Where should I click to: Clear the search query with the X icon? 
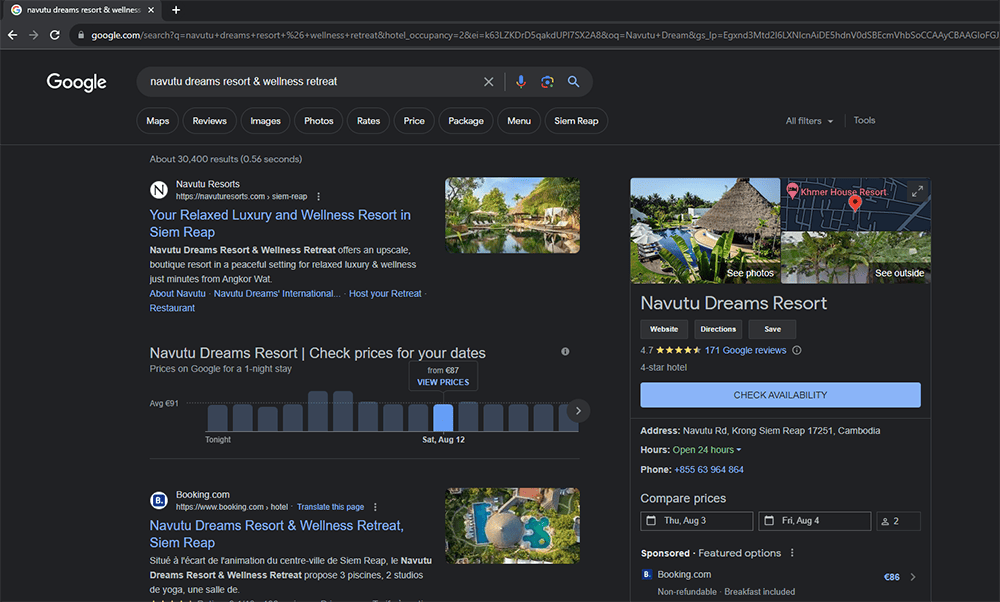pos(488,81)
